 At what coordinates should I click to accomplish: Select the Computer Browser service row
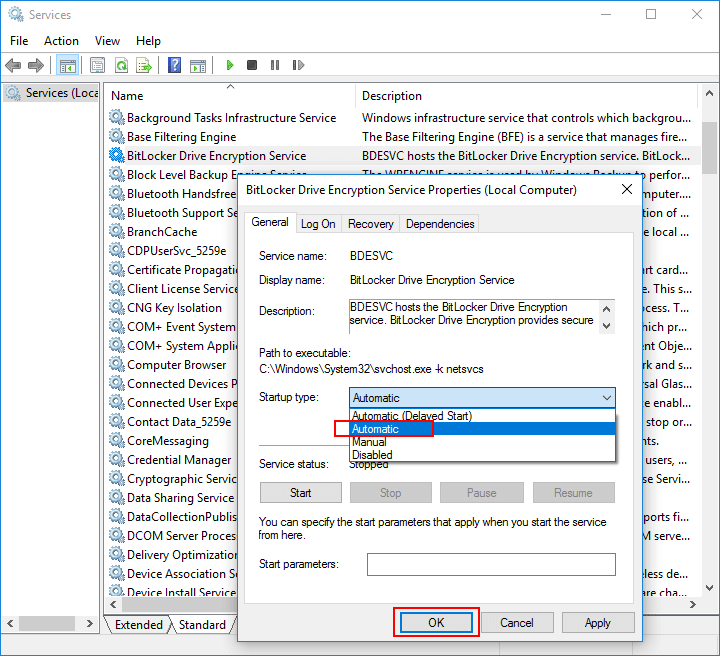pos(172,364)
